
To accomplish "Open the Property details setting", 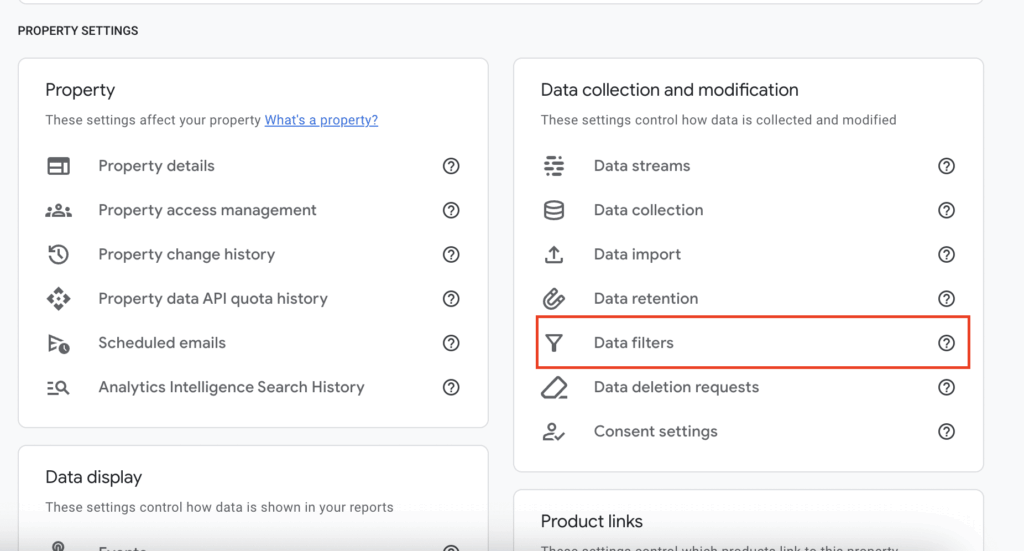I will [156, 166].
